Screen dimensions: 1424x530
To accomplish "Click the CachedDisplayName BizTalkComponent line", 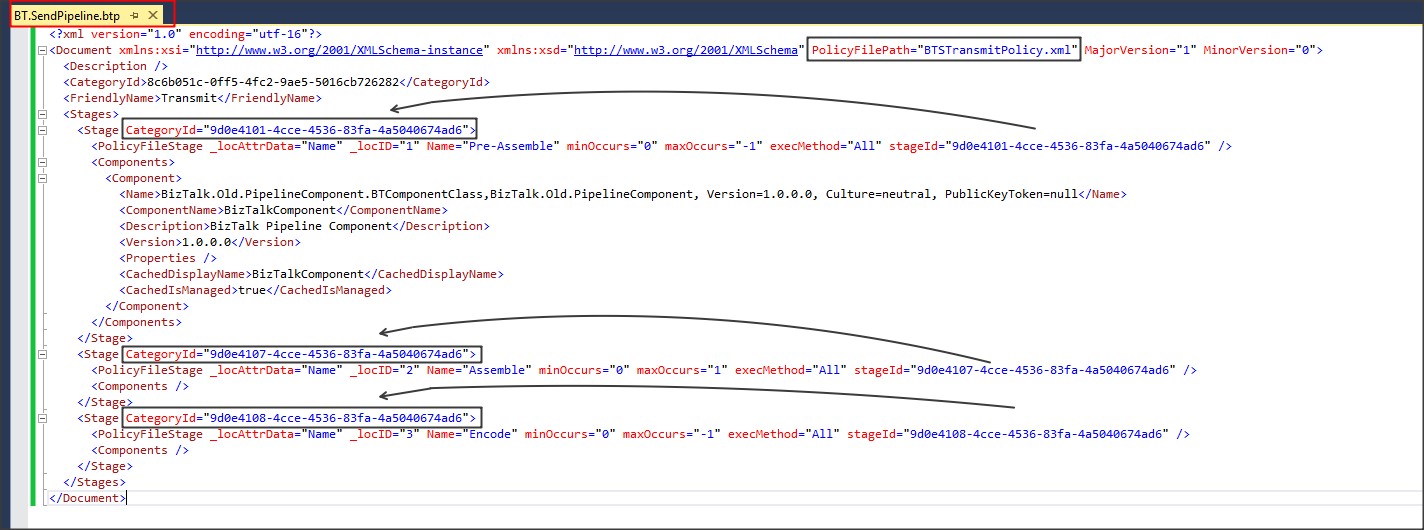I will point(311,274).
